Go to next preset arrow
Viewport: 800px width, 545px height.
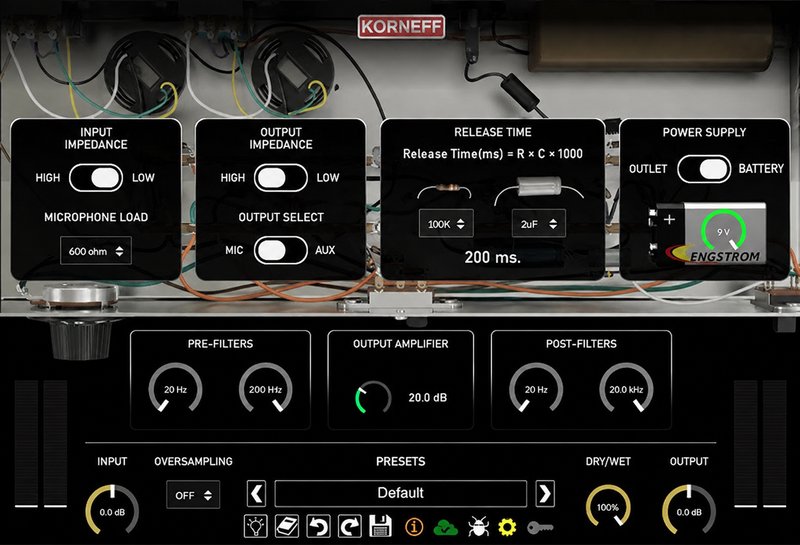[x=545, y=493]
